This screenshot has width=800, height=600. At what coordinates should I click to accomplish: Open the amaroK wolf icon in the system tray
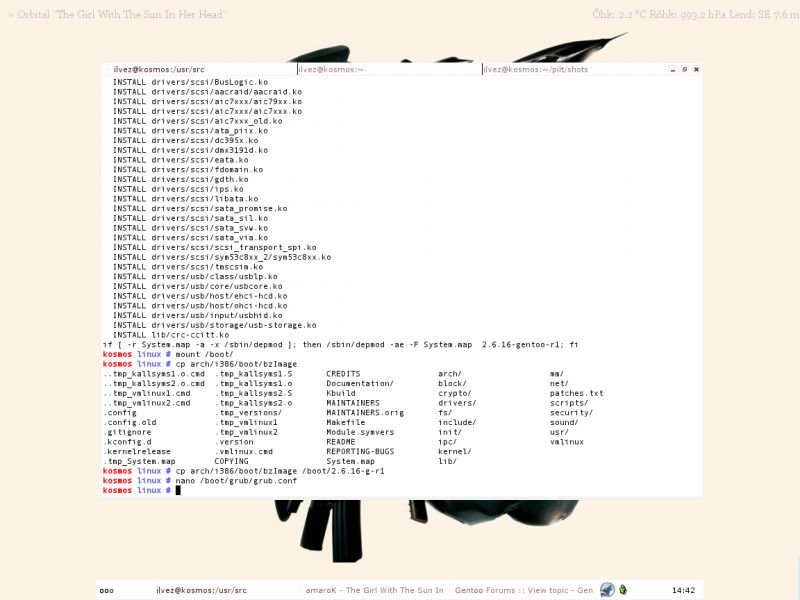pos(607,590)
